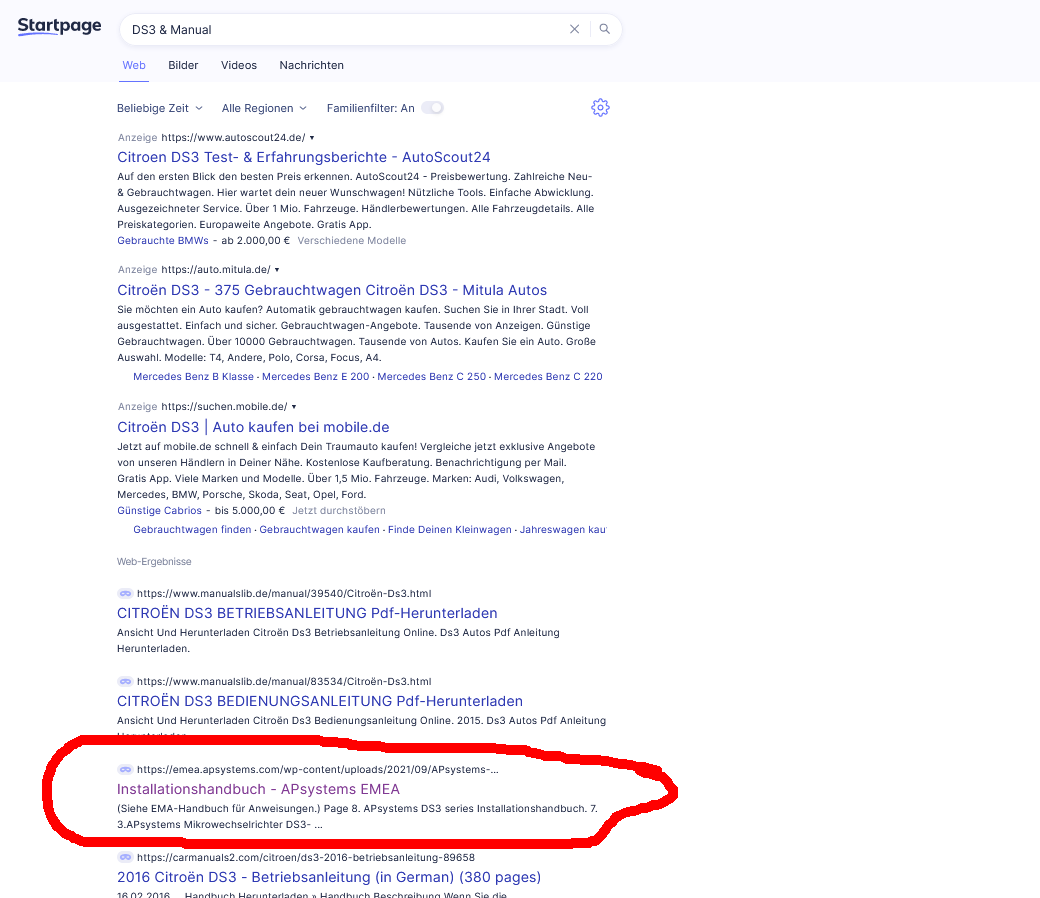Switch to the Web tab
This screenshot has width=1040, height=898.
pos(134,65)
